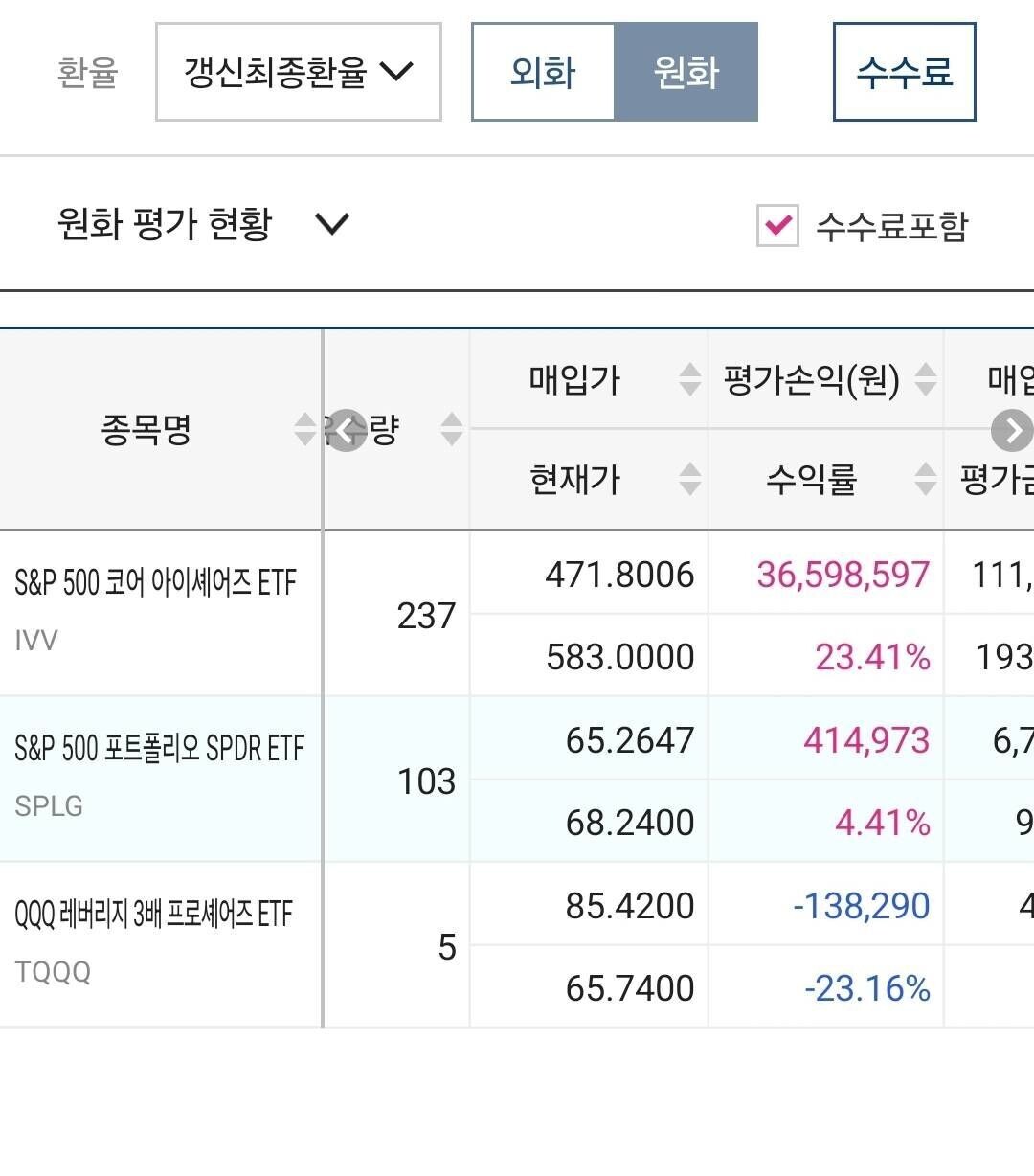Viewport: 1034px width, 1176px height.
Task: Sort the 평가손익(원) column
Action: tap(924, 380)
